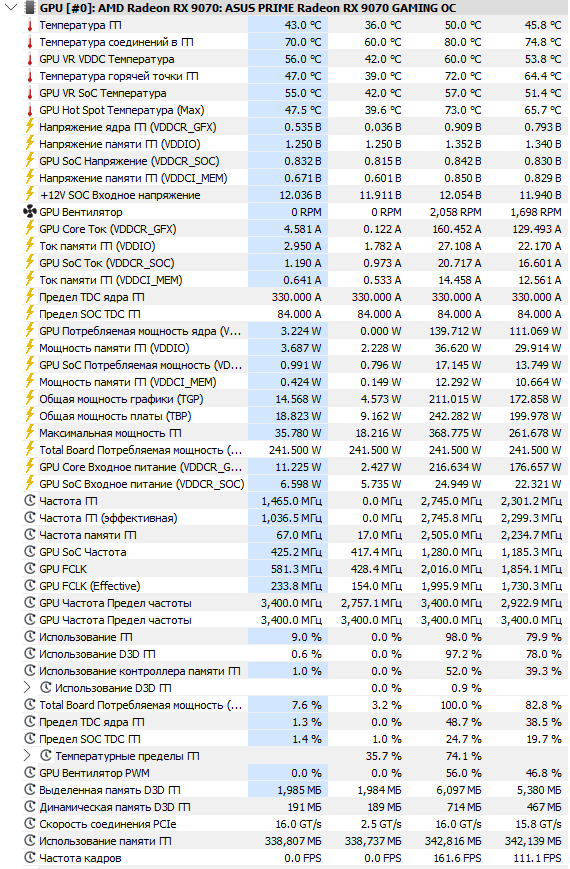Click gauge icon of GPU Вентилятор PWM
This screenshot has width=570, height=869.
click(x=30, y=773)
